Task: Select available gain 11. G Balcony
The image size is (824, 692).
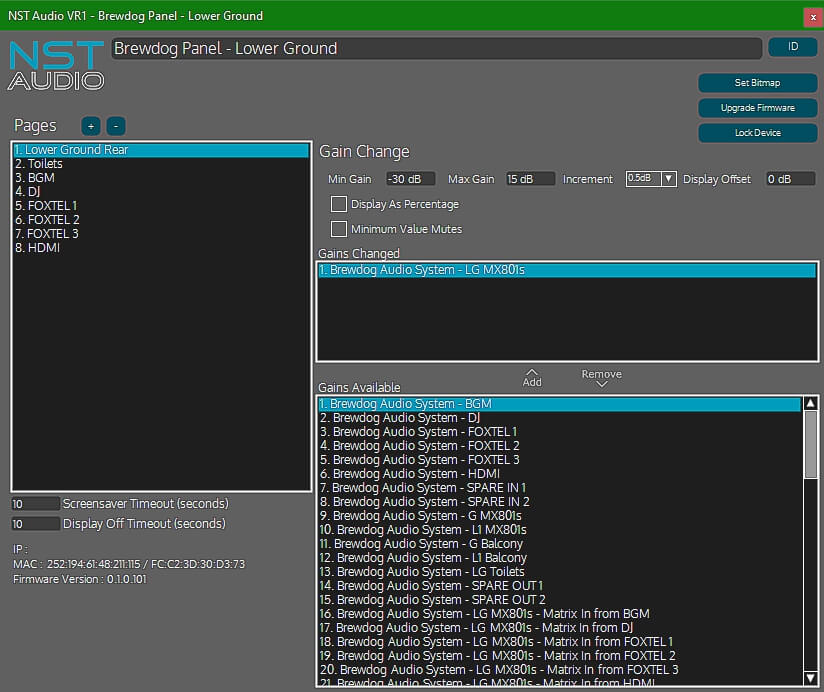Action: tap(560, 544)
